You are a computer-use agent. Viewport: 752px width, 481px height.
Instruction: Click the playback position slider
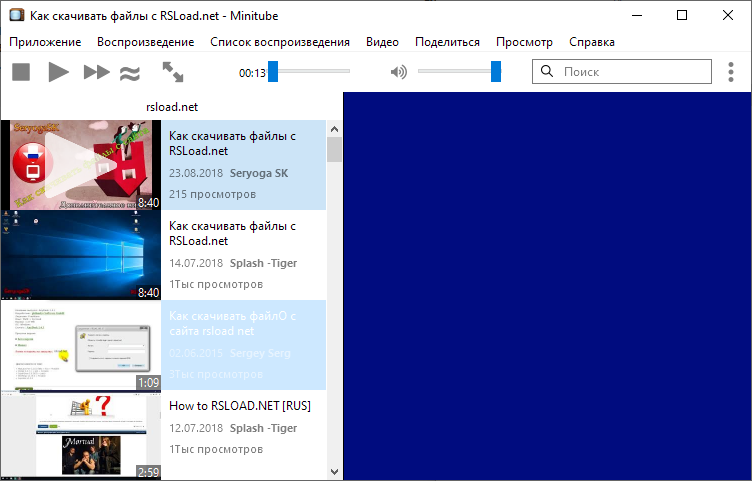coord(309,71)
